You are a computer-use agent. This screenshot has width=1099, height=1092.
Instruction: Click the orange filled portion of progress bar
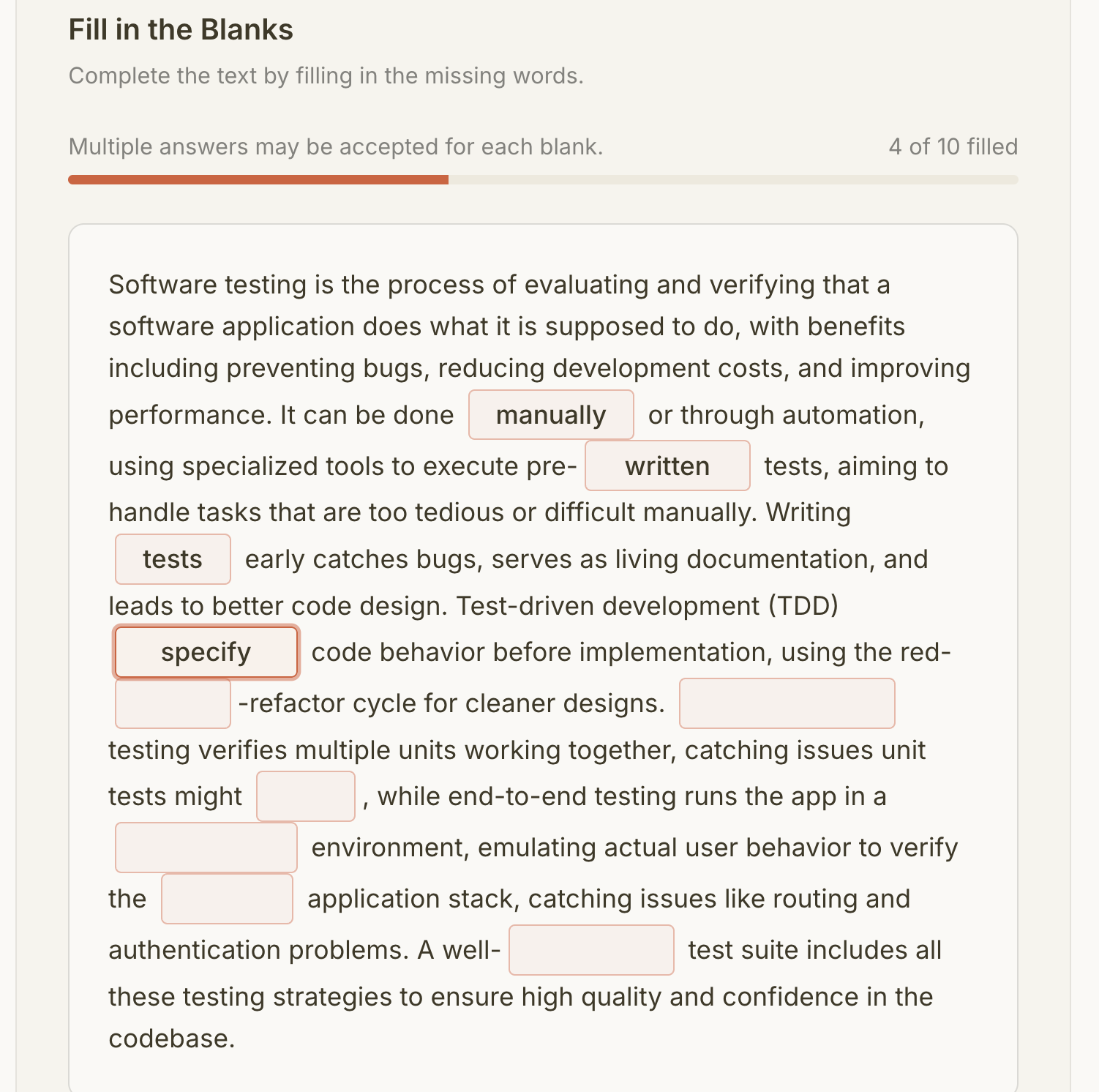pos(258,180)
